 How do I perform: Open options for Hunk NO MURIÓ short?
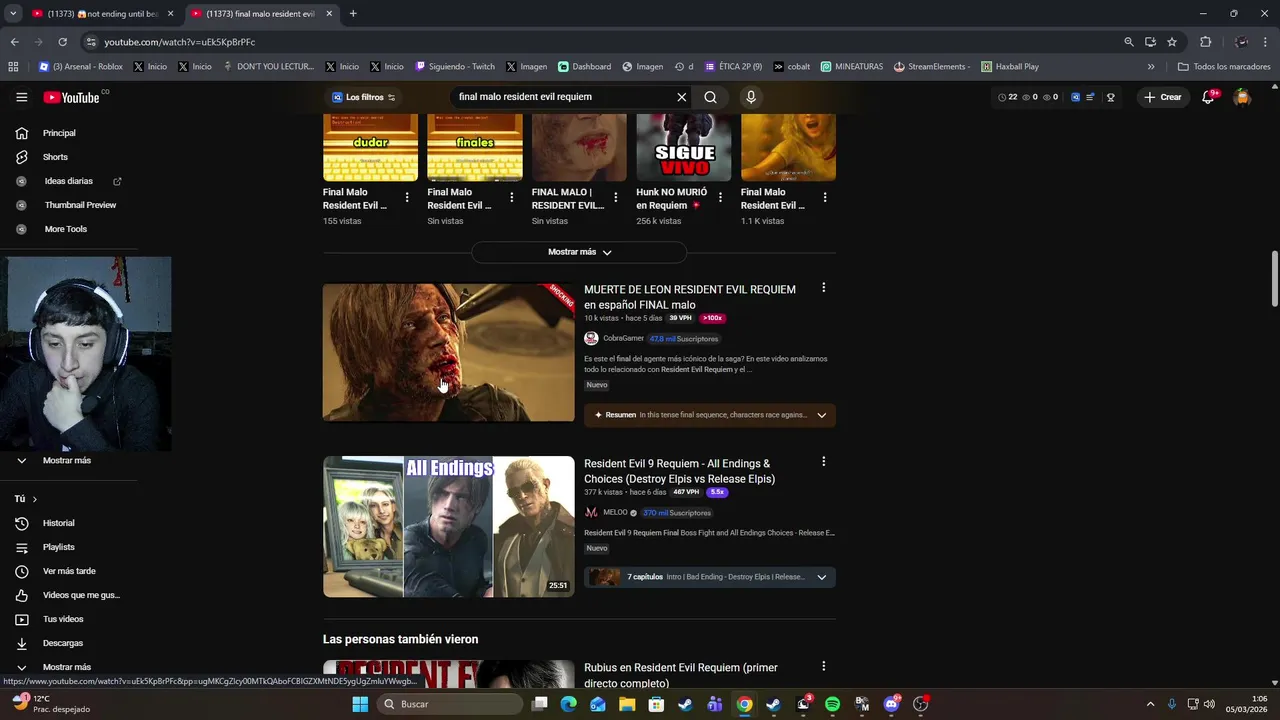pos(720,198)
